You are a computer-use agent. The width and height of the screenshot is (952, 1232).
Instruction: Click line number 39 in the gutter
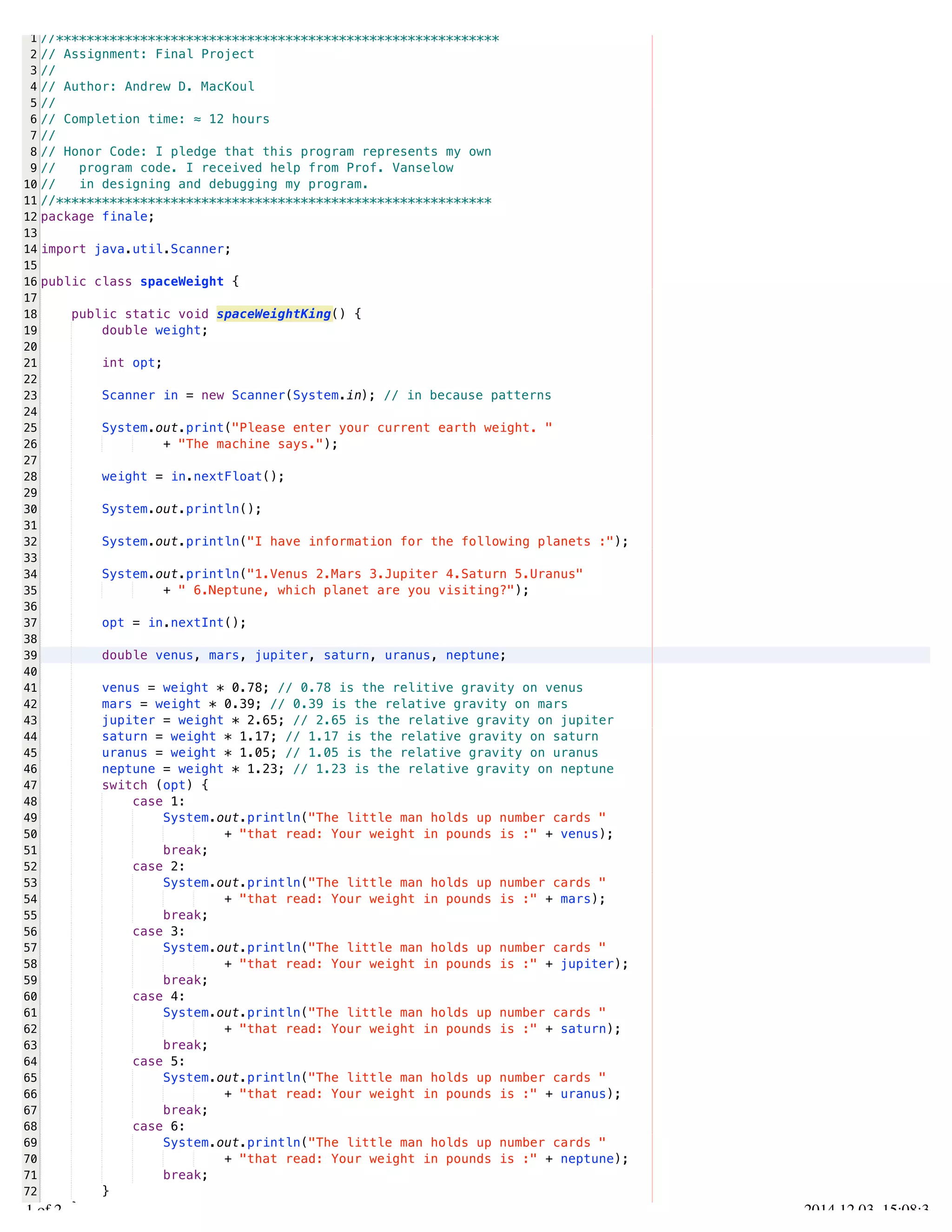coord(31,656)
